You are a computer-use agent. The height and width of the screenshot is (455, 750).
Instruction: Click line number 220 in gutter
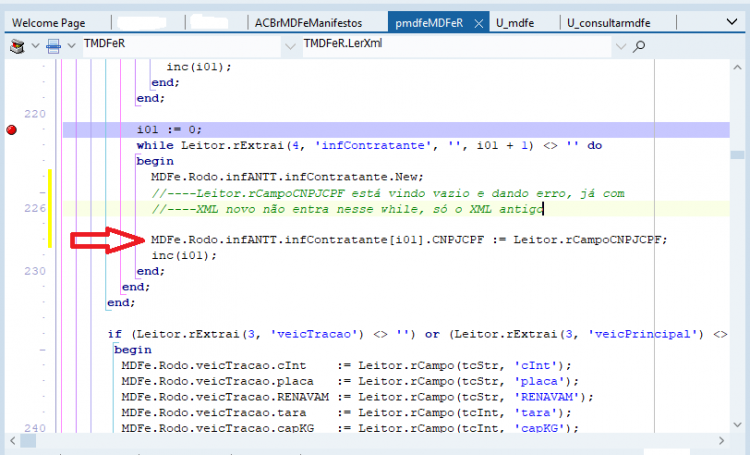35,114
